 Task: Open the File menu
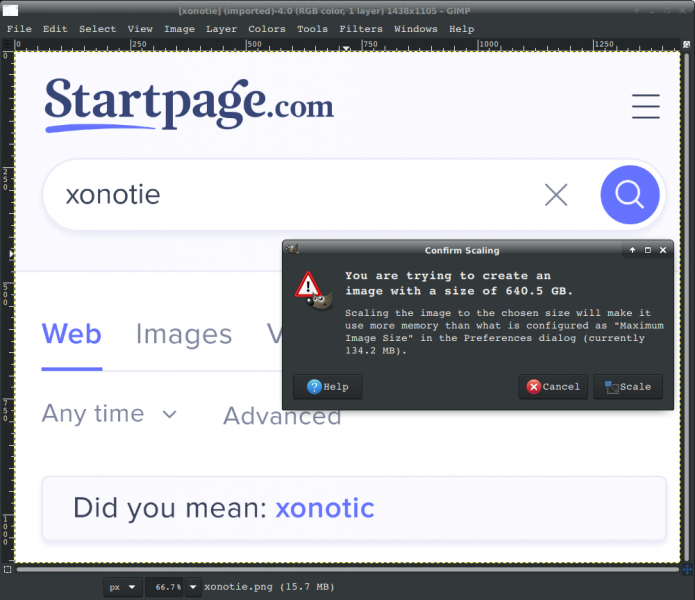19,29
